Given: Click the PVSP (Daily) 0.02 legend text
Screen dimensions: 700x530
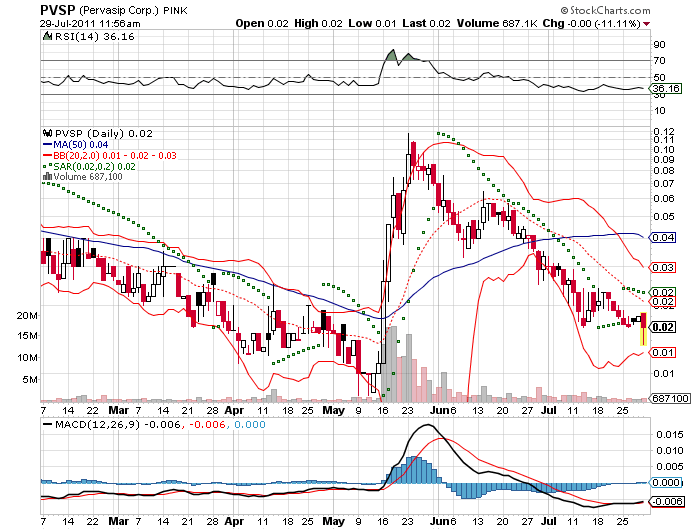Looking at the screenshot, I should (104, 134).
